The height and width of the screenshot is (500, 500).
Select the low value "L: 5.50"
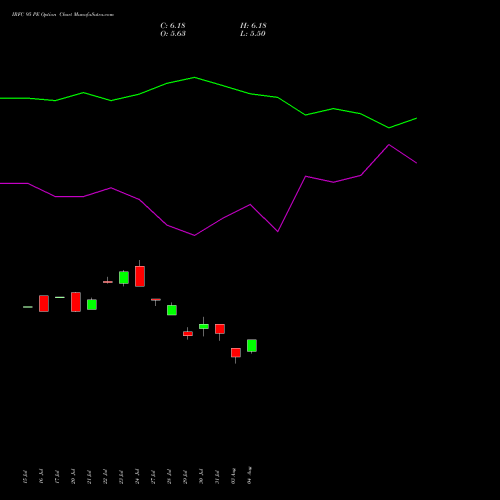pyautogui.click(x=253, y=34)
